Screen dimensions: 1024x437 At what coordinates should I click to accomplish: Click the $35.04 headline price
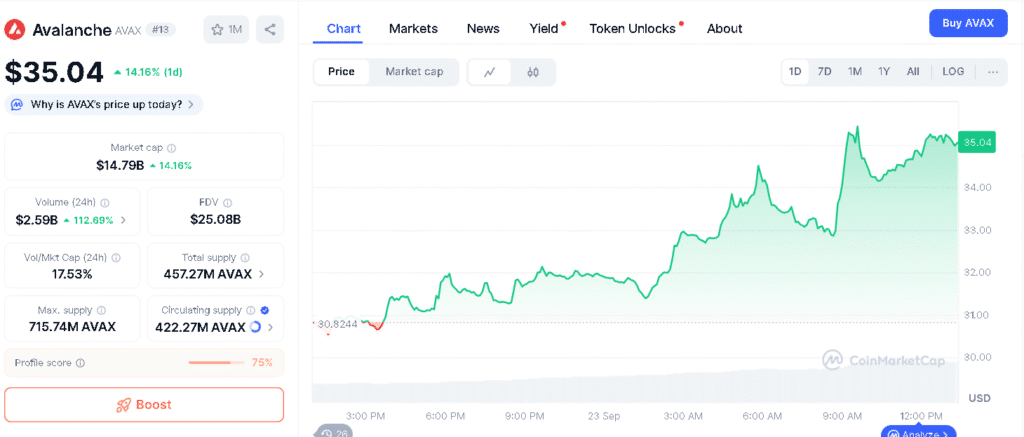(x=54, y=72)
